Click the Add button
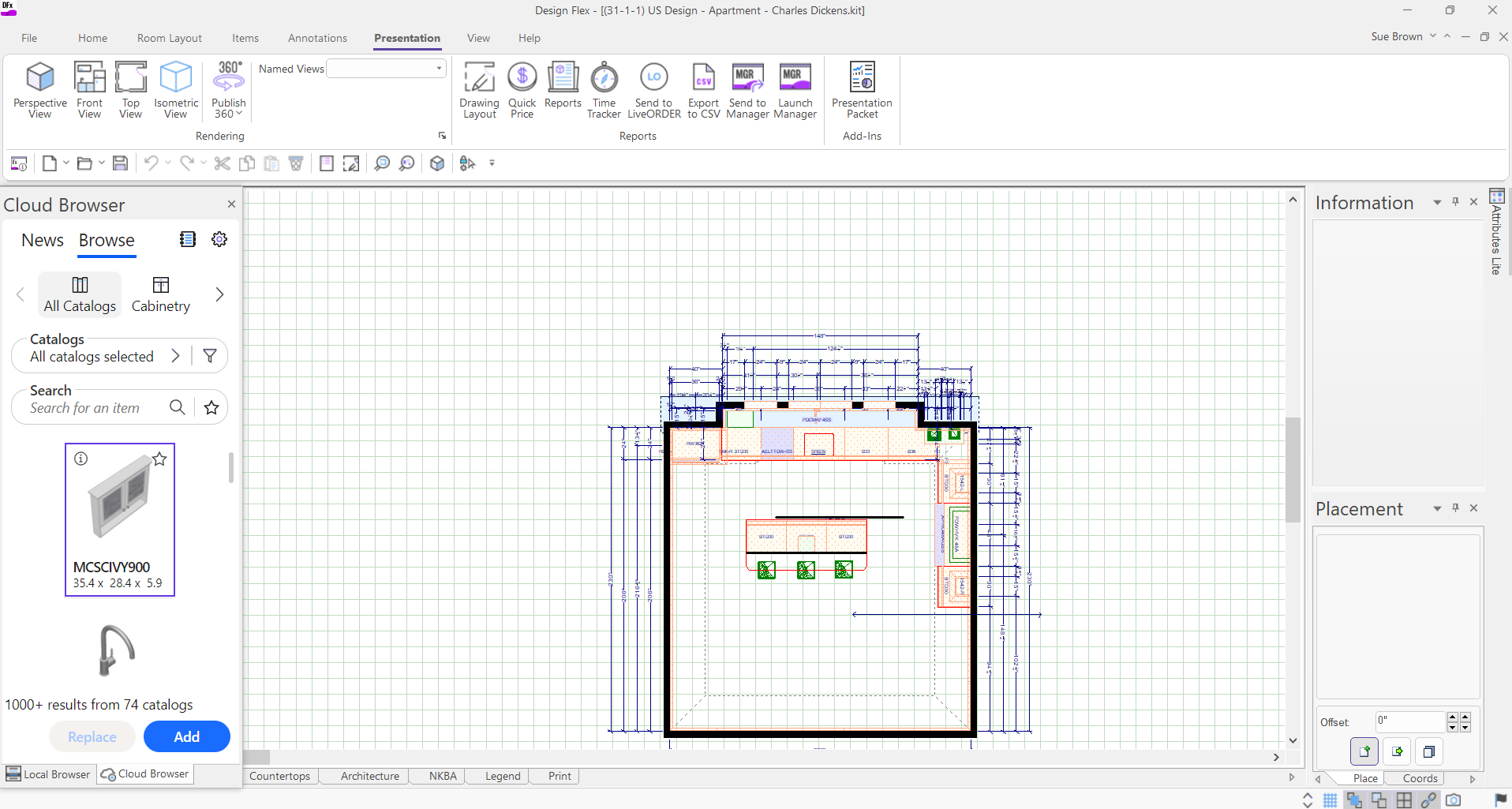Viewport: 1512px width, 809px height. pos(187,736)
